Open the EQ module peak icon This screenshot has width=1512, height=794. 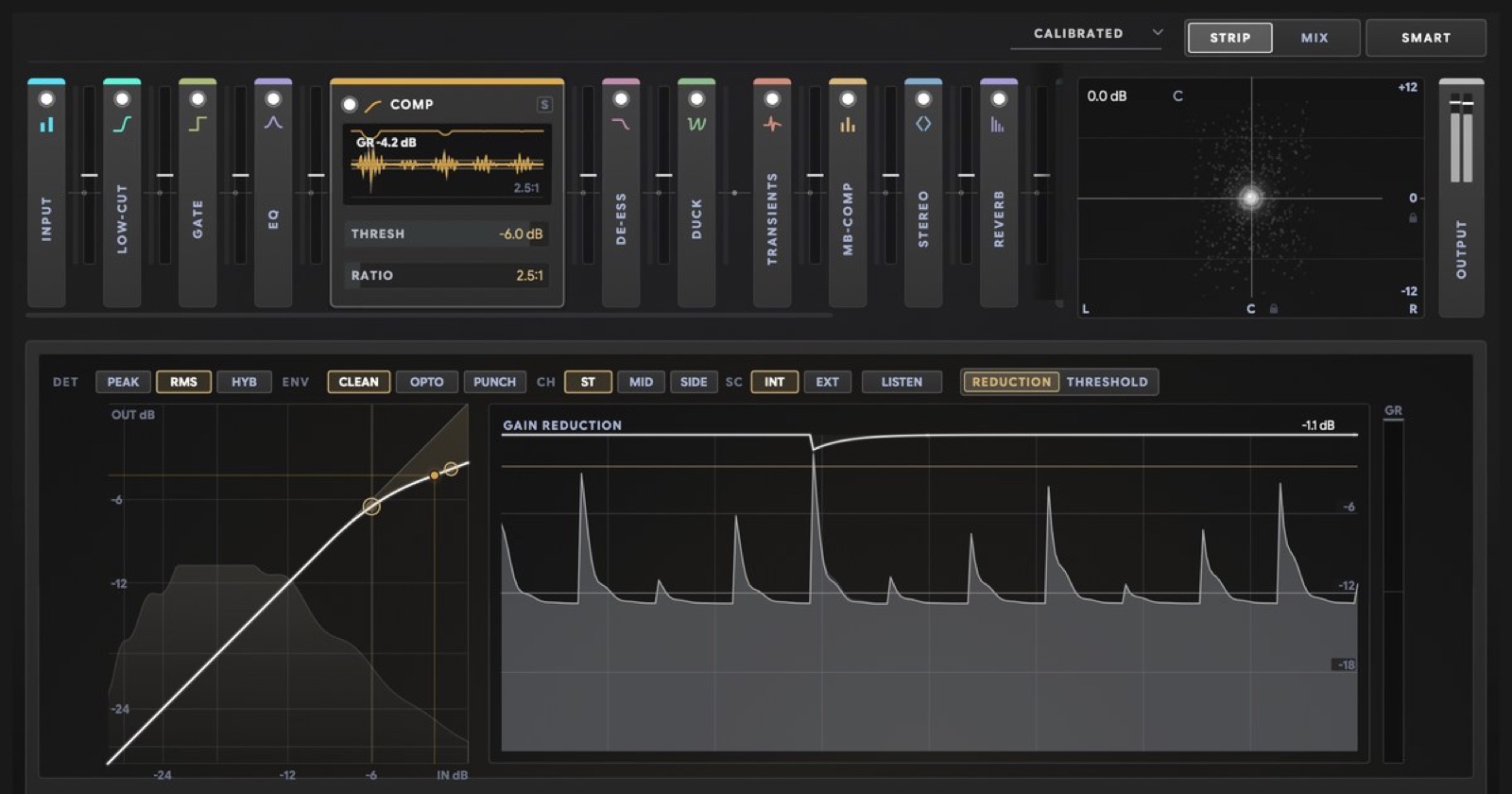point(273,123)
